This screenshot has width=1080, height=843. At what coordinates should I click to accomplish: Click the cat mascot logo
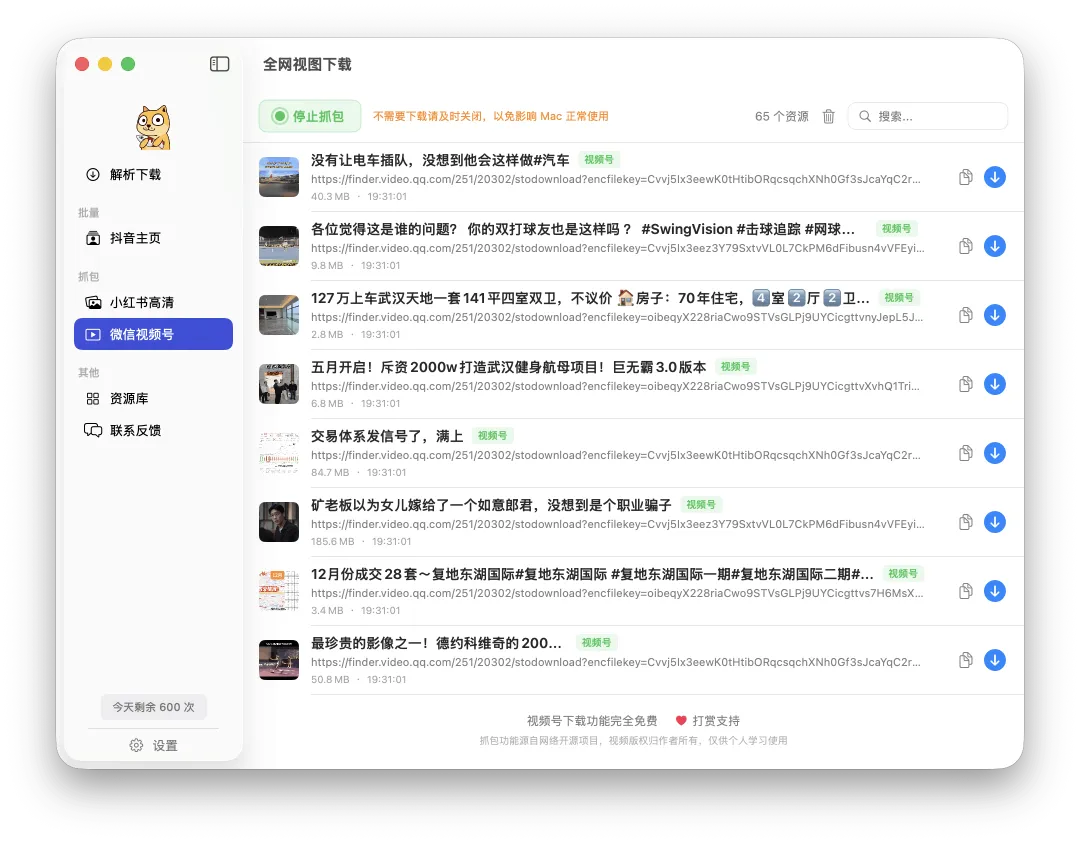153,127
